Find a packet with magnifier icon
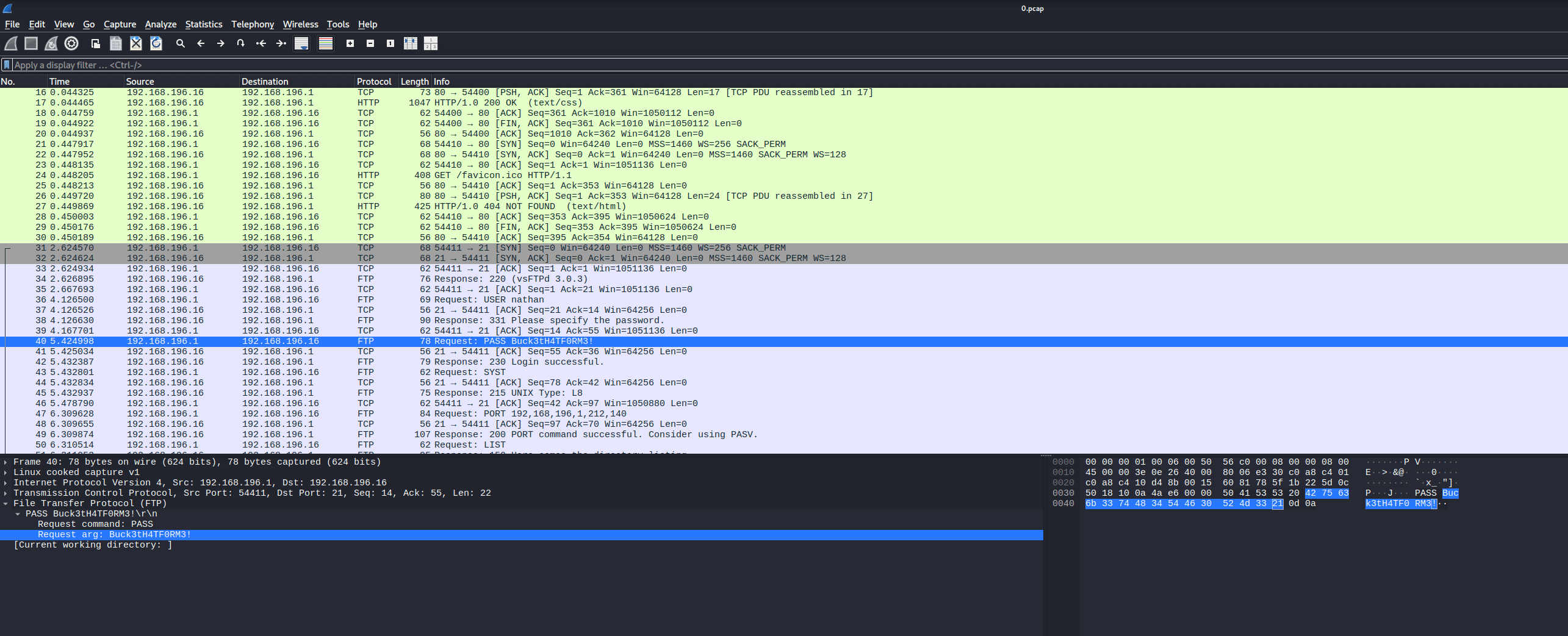The image size is (1568, 636). point(181,43)
